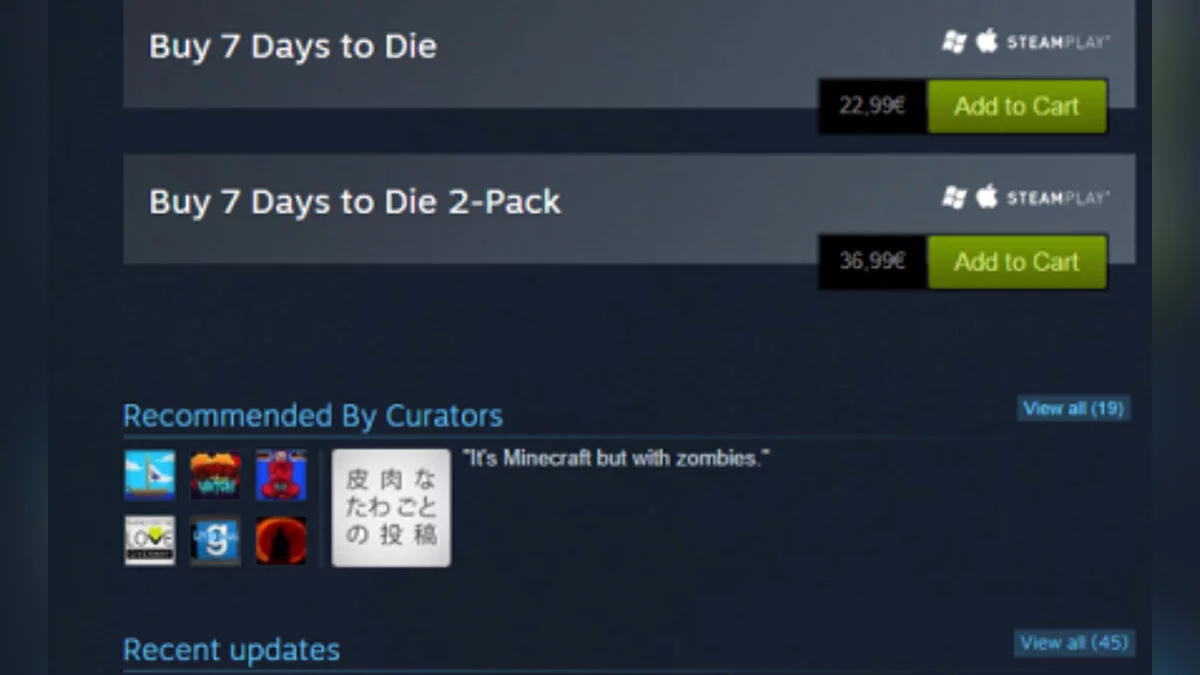Click the Windows icon for 7 Days to Die
The width and height of the screenshot is (1200, 675).
pos(954,42)
